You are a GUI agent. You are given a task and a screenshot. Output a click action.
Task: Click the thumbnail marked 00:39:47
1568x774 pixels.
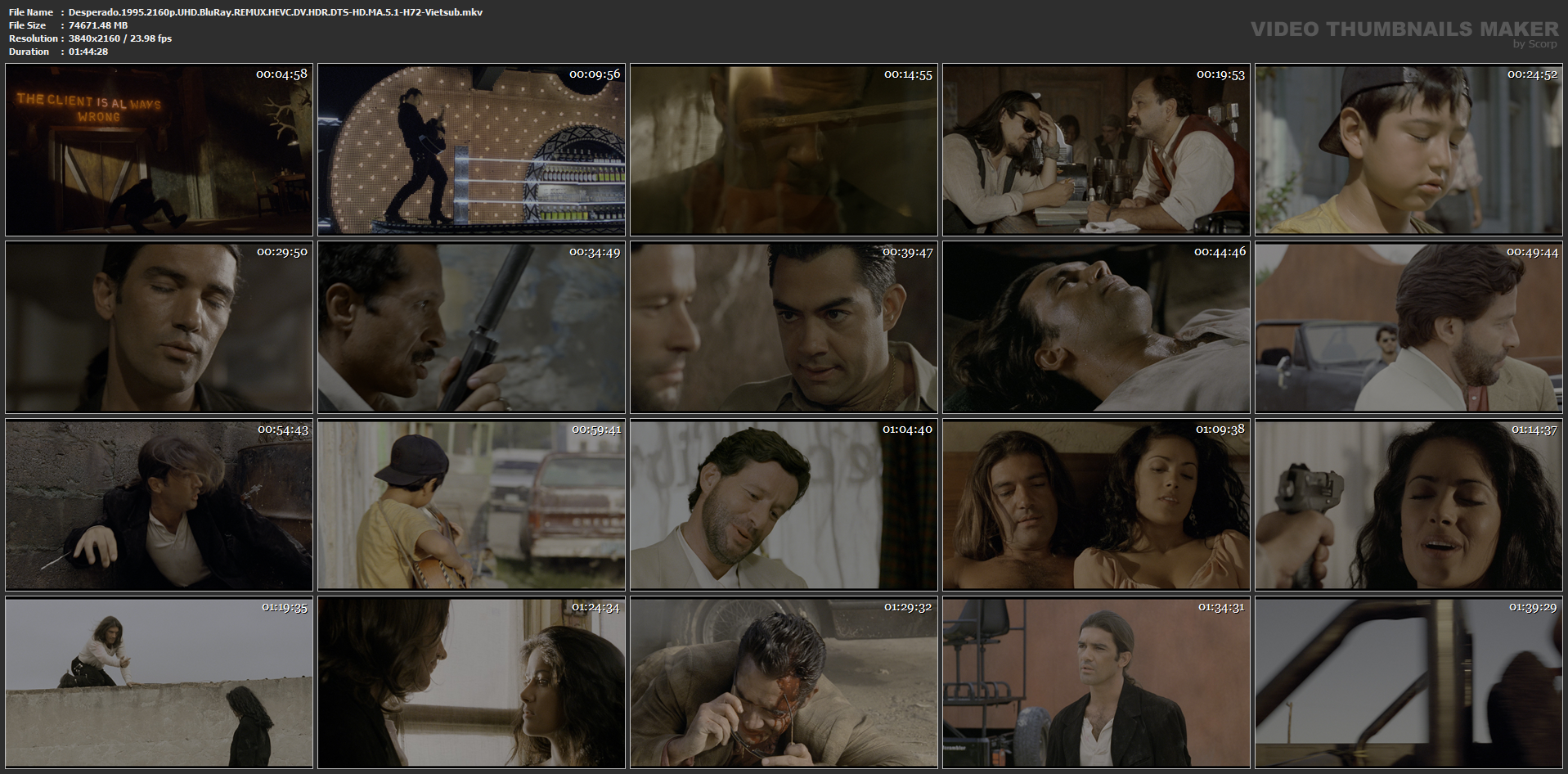pos(784,327)
